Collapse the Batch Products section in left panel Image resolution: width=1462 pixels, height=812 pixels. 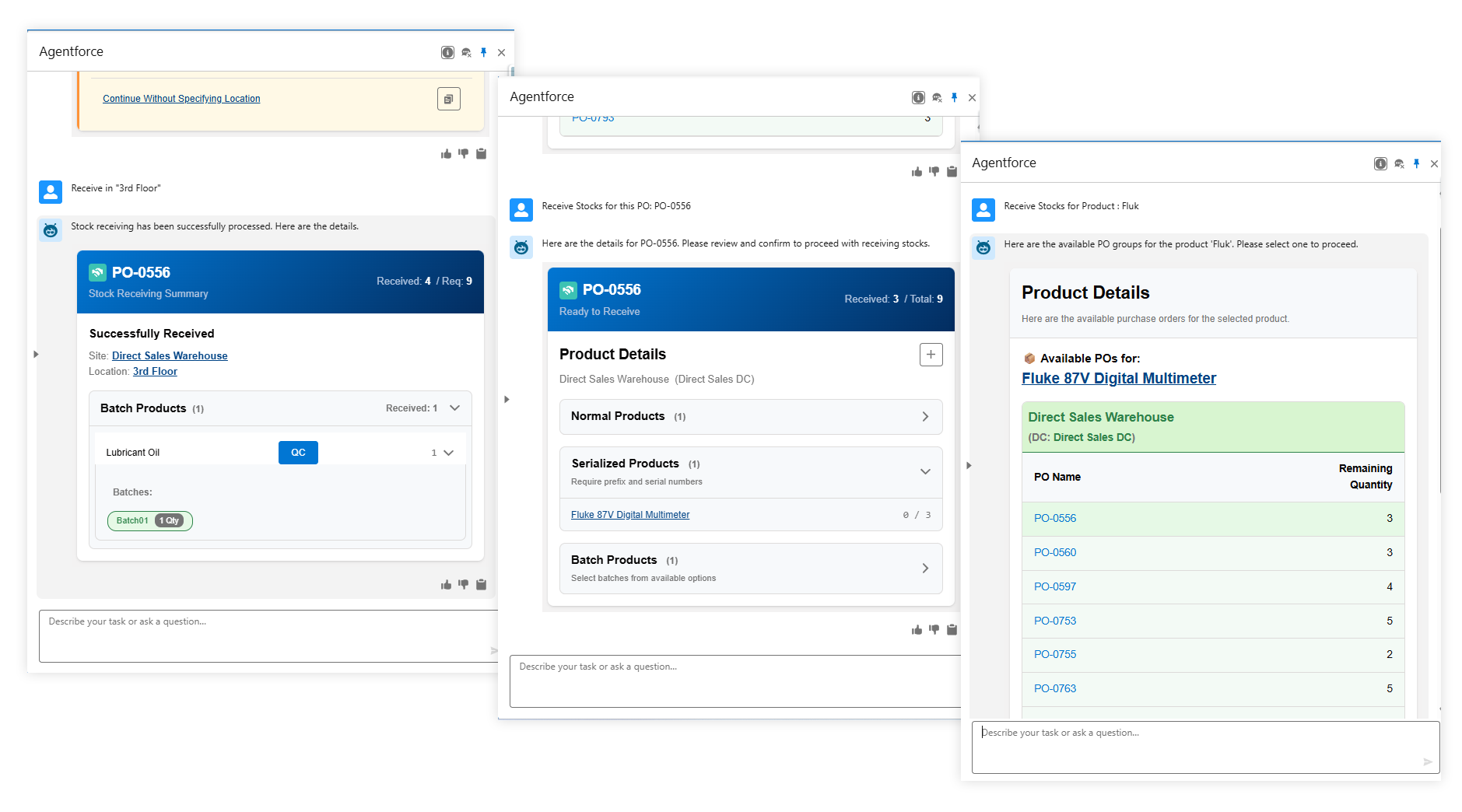coord(455,408)
